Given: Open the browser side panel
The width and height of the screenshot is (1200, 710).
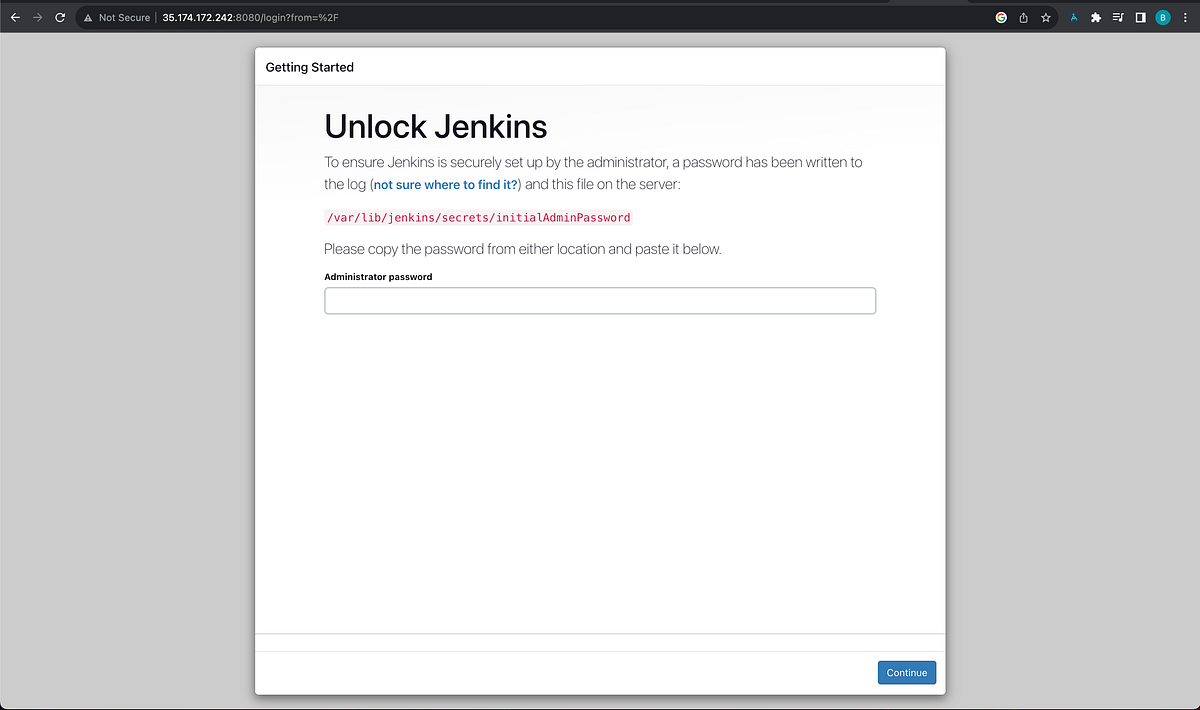Looking at the screenshot, I should coord(1139,17).
